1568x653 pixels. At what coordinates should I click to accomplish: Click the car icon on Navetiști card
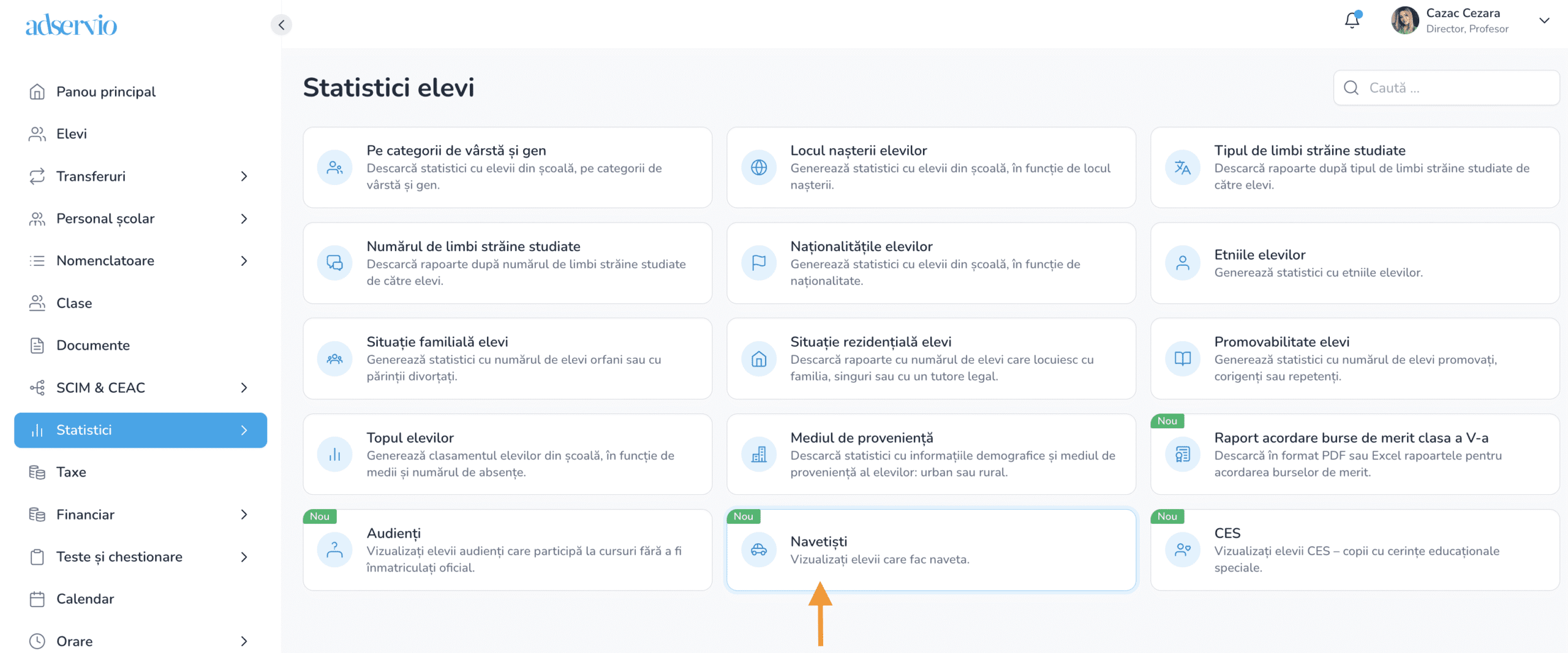click(x=758, y=549)
